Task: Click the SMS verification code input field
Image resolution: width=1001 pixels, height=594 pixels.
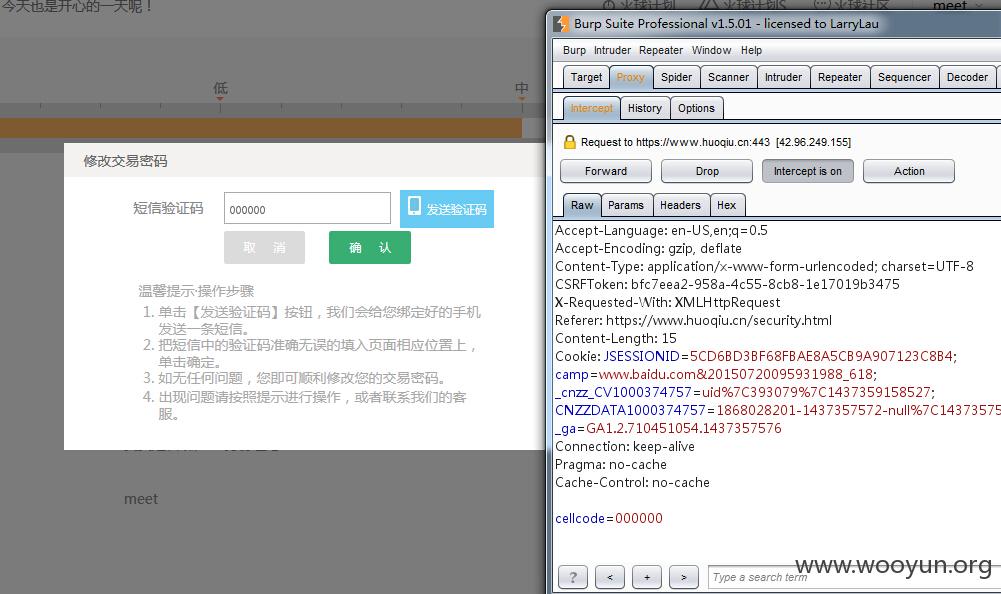Action: 307,208
